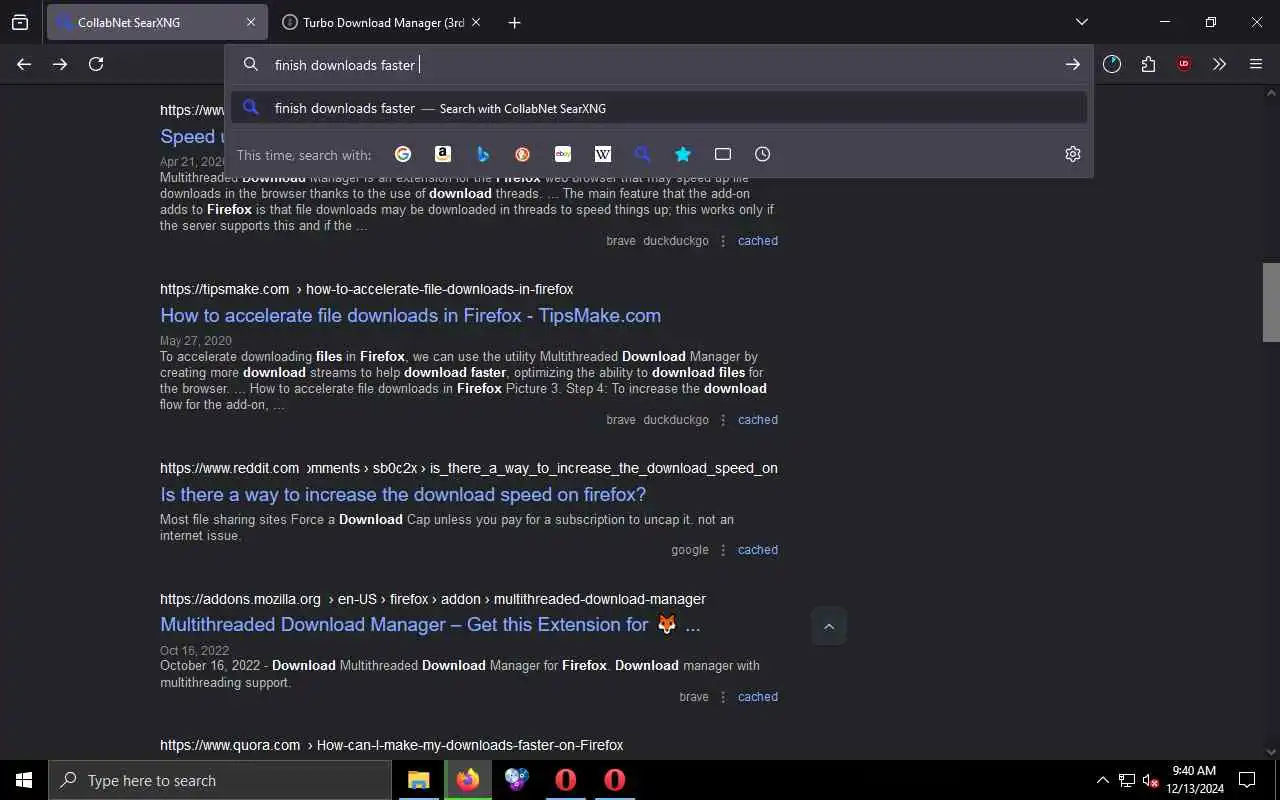Click the www.reddit.com result URL
Screen dimensions: 1280x800
469,468
